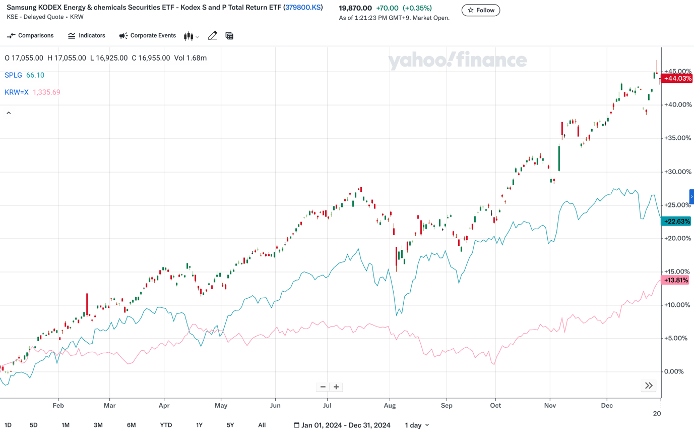The height and width of the screenshot is (430, 694).
Task: Click the +13.81% pink KRW=X label
Action: coord(676,280)
